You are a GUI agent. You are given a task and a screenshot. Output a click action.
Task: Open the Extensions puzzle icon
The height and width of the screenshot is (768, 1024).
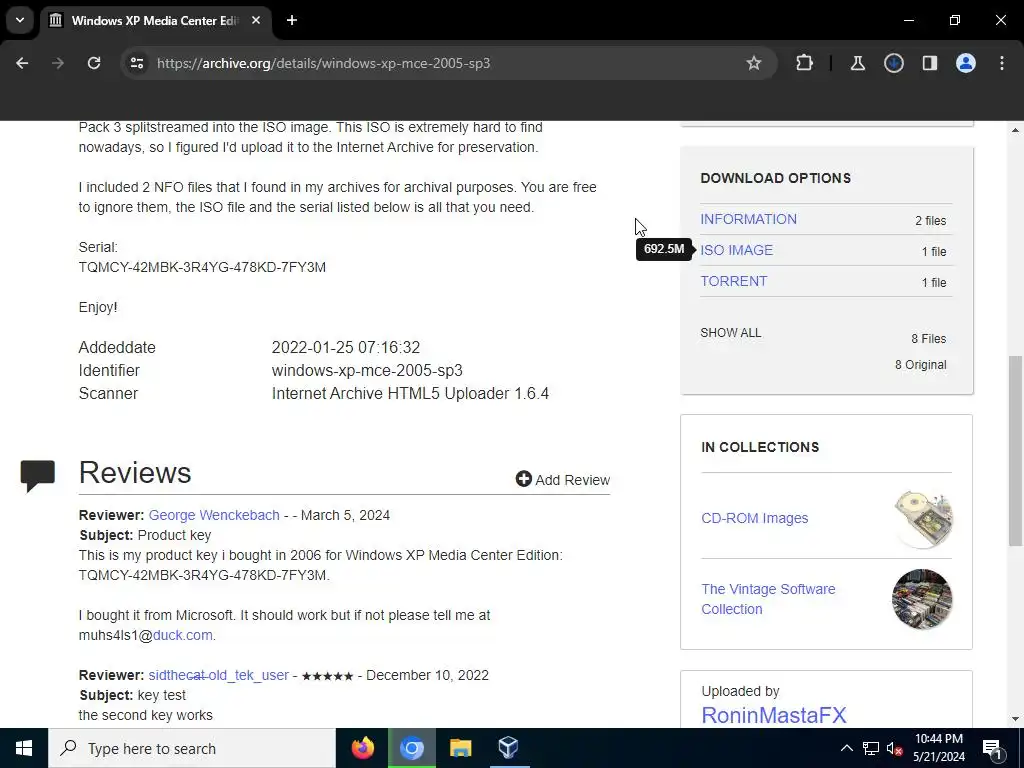(x=805, y=63)
